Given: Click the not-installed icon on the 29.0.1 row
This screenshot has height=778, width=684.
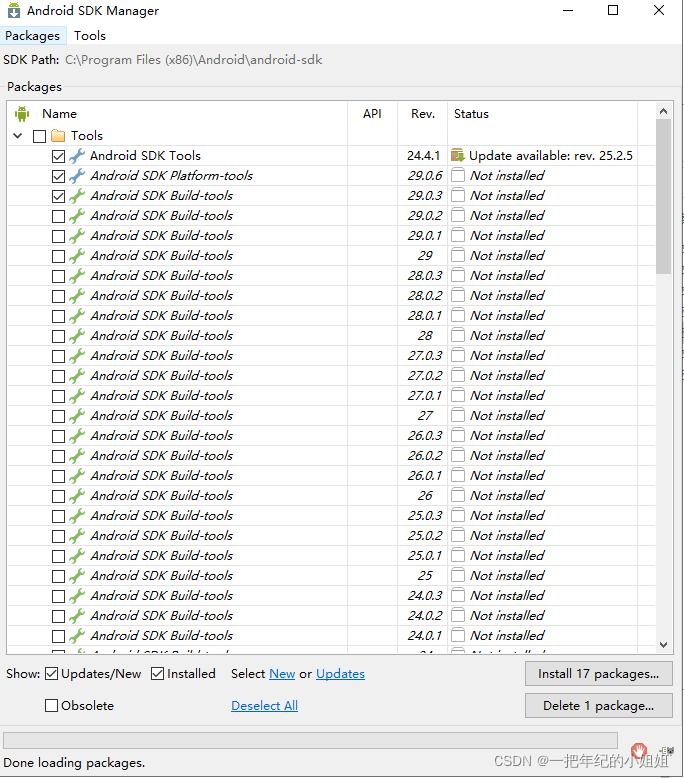Looking at the screenshot, I should click(x=458, y=236).
